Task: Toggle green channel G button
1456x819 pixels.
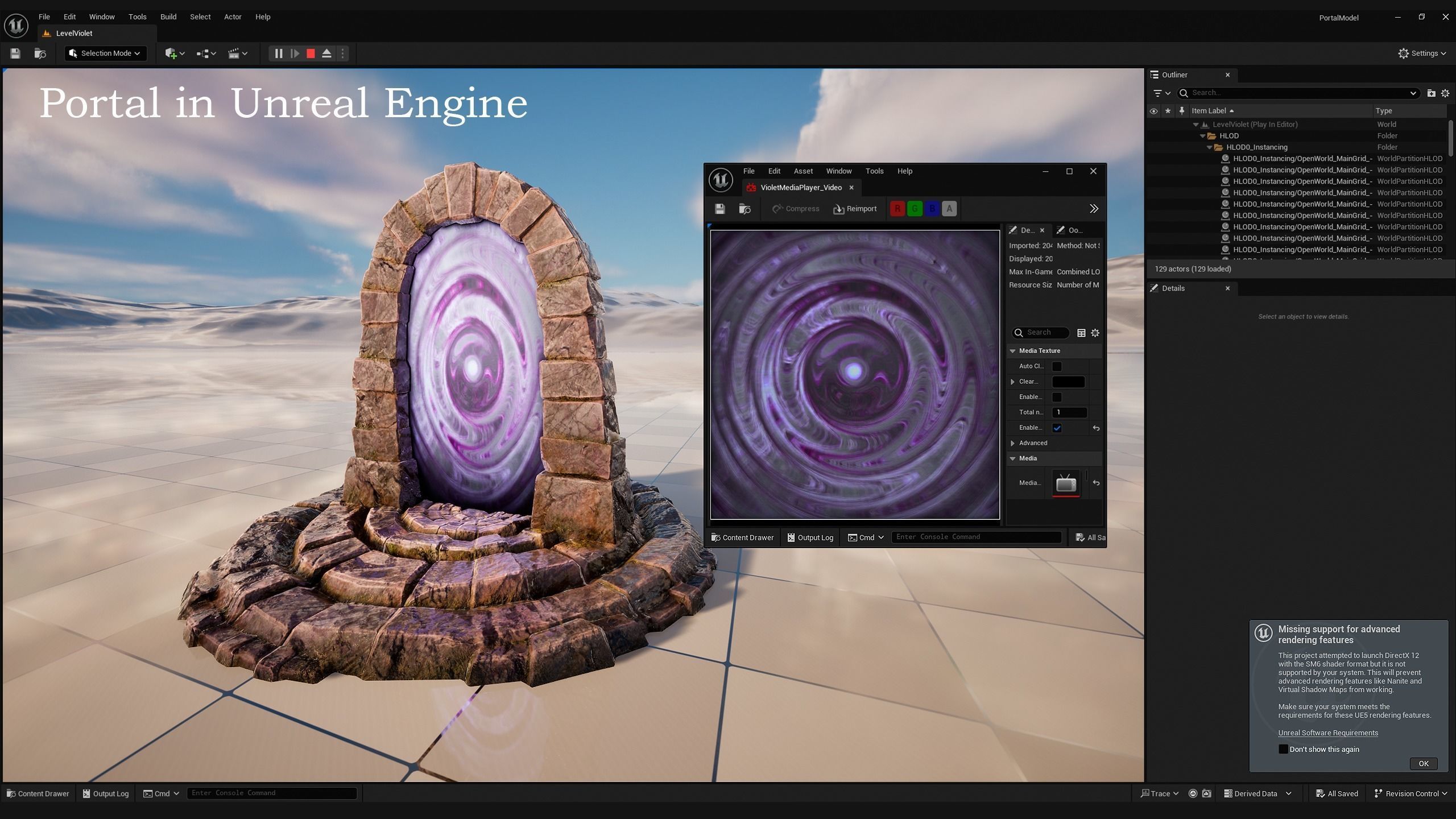Action: [915, 209]
